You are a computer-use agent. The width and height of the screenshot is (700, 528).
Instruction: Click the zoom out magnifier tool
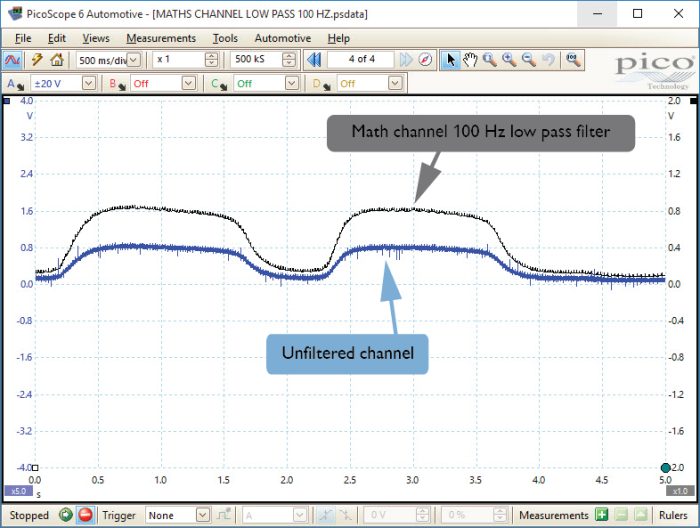[x=529, y=59]
